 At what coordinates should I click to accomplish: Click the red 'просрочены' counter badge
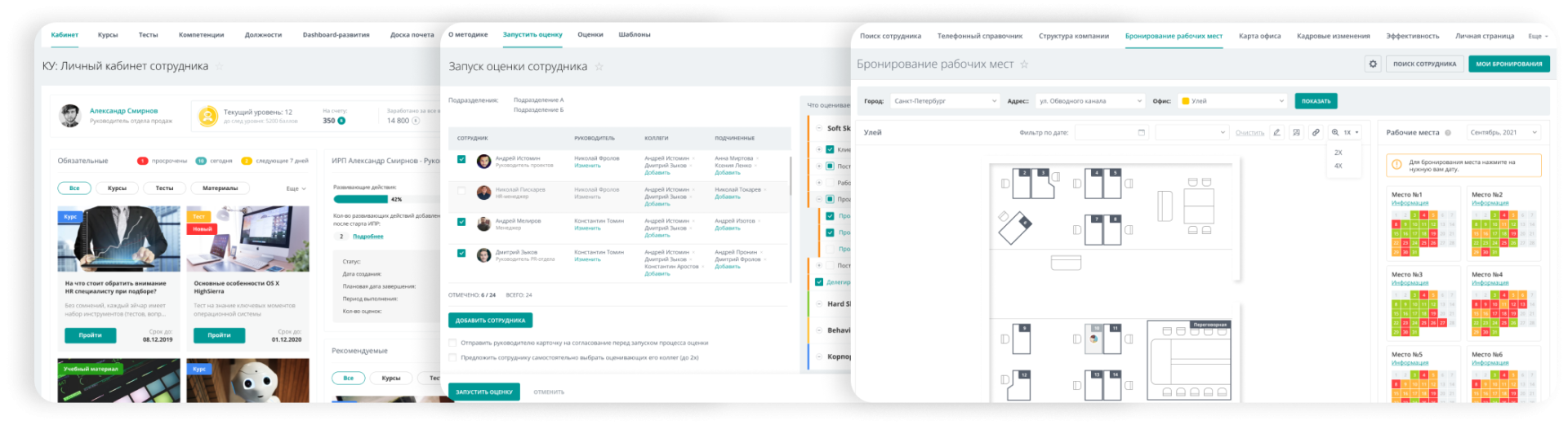coord(142,162)
